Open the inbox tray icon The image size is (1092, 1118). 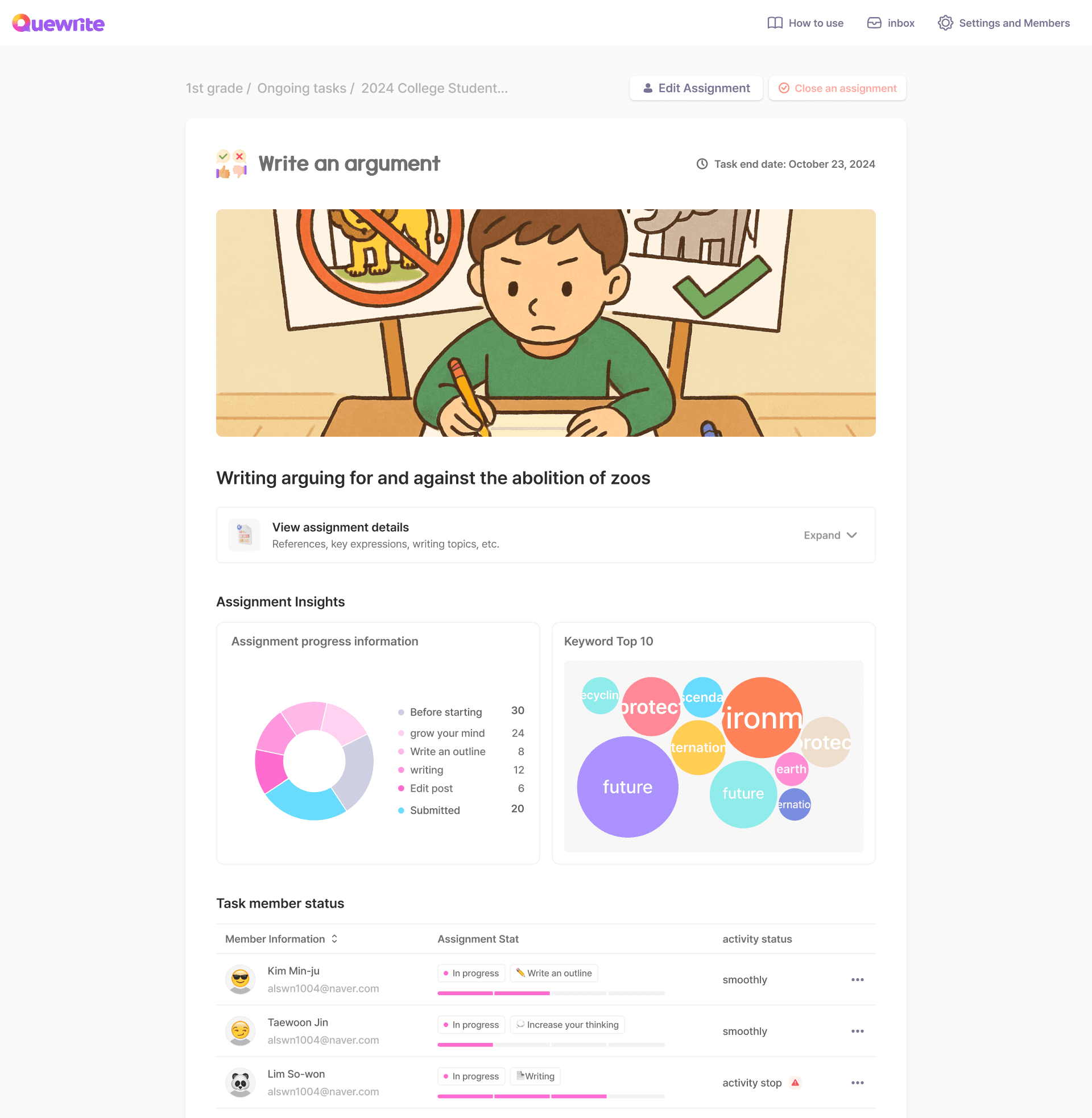click(874, 23)
